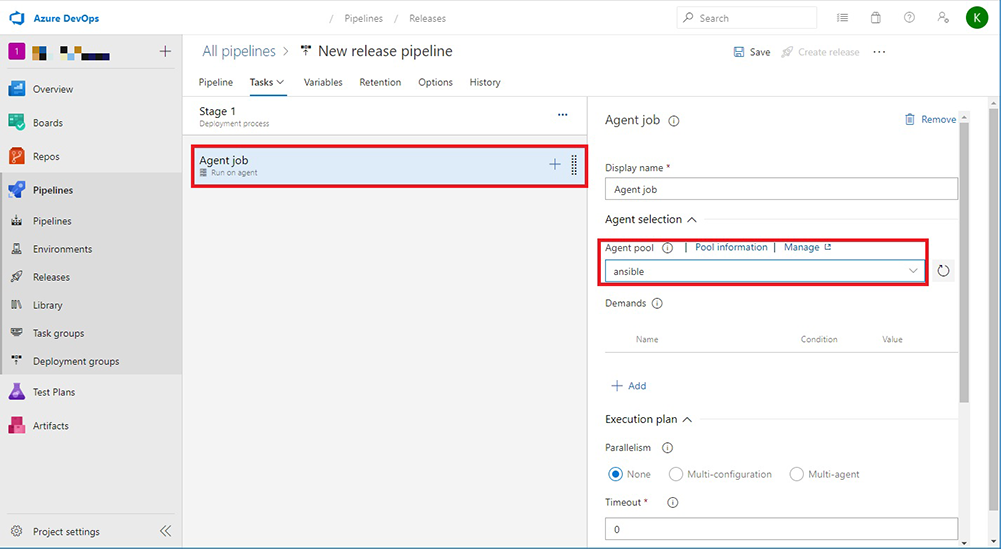Open the work items list icon in header

(843, 18)
